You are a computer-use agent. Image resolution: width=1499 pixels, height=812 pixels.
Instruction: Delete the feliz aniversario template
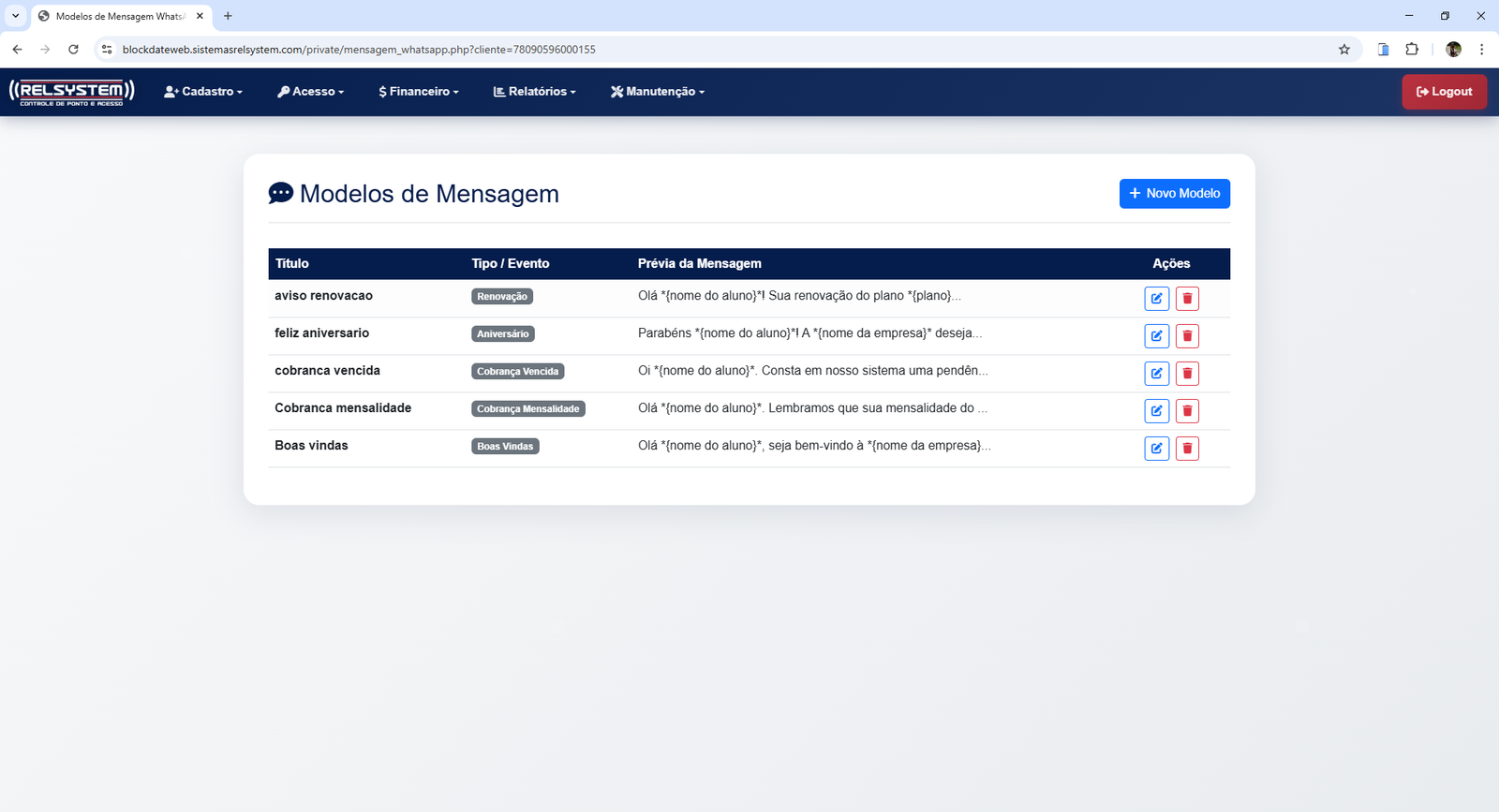click(1187, 336)
